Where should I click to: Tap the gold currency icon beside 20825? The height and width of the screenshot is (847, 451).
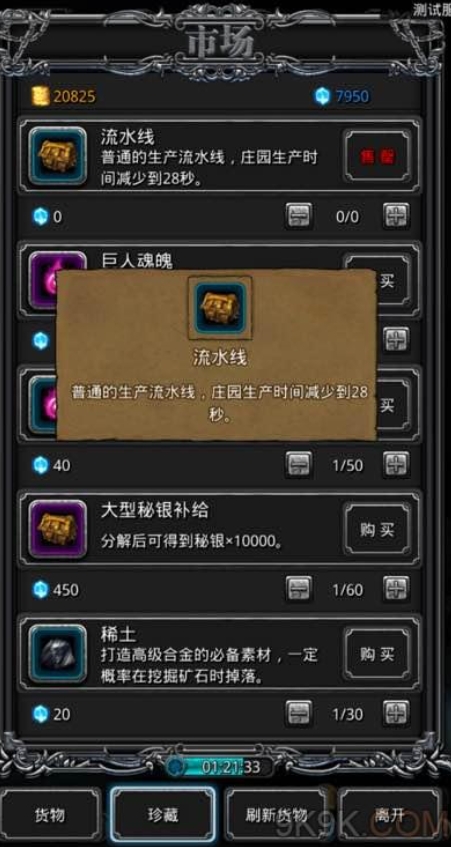40,96
